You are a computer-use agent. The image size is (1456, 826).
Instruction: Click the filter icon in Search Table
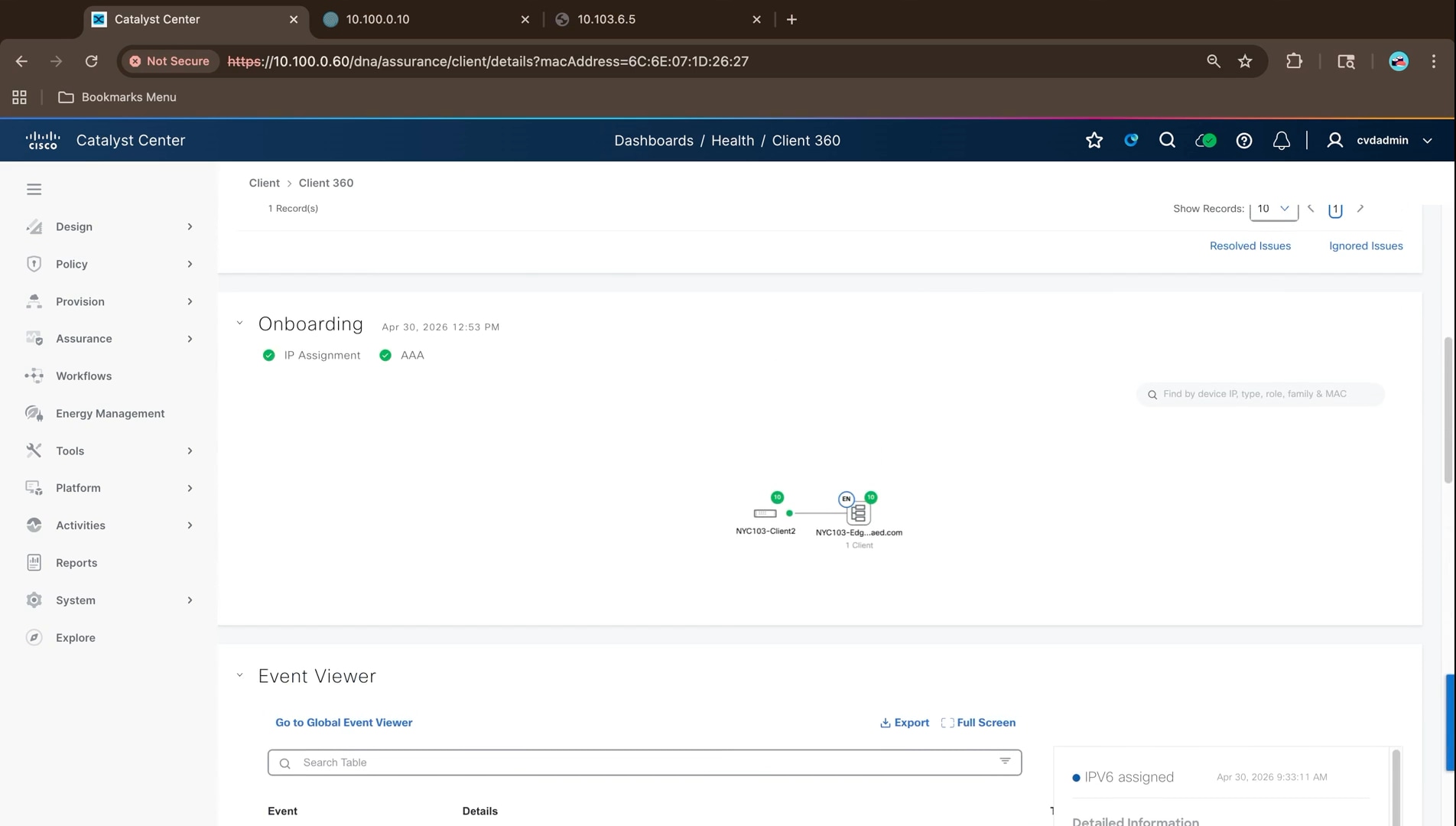coord(1005,762)
